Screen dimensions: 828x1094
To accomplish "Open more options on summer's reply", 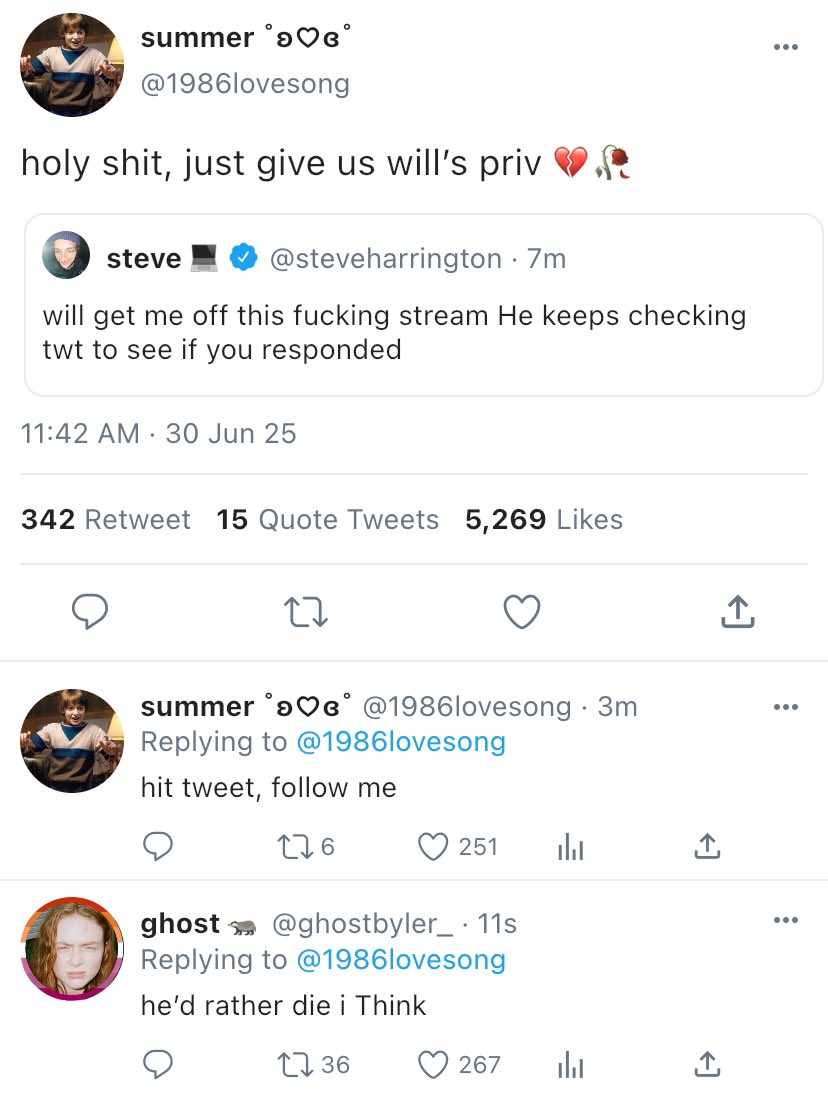I will point(786,707).
